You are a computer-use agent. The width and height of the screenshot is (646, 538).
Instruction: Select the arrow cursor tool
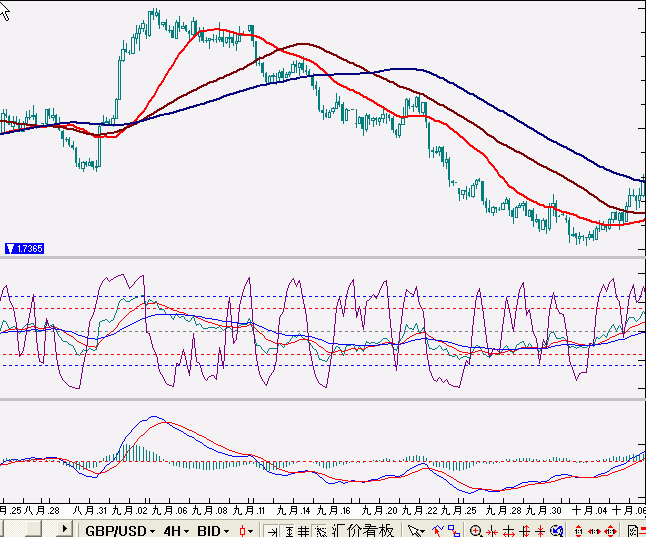(x=416, y=531)
